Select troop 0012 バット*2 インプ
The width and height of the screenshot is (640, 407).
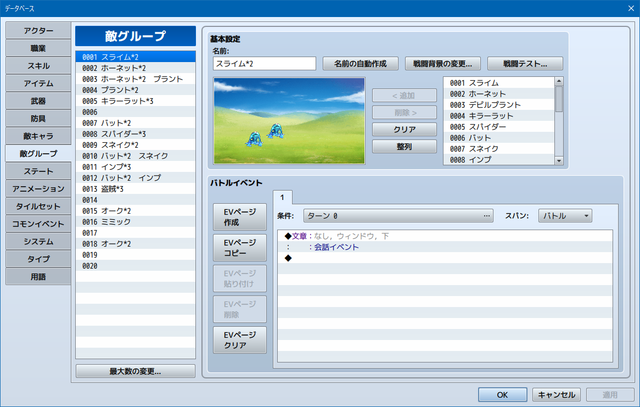136,178
